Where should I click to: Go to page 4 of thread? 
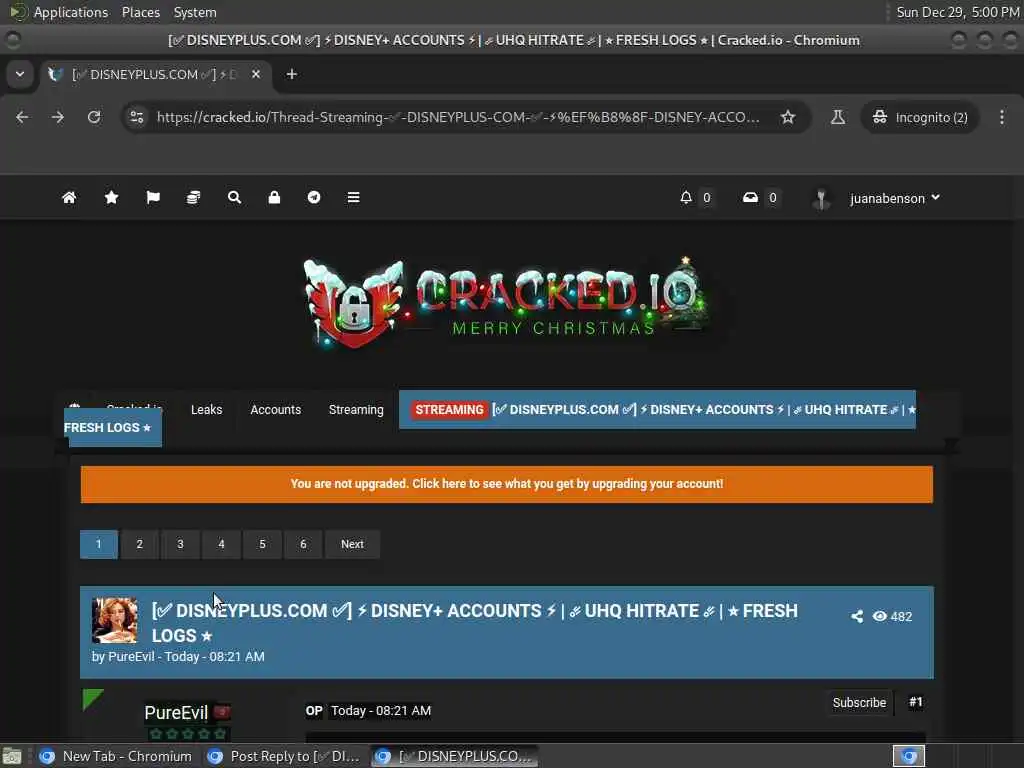coord(221,544)
